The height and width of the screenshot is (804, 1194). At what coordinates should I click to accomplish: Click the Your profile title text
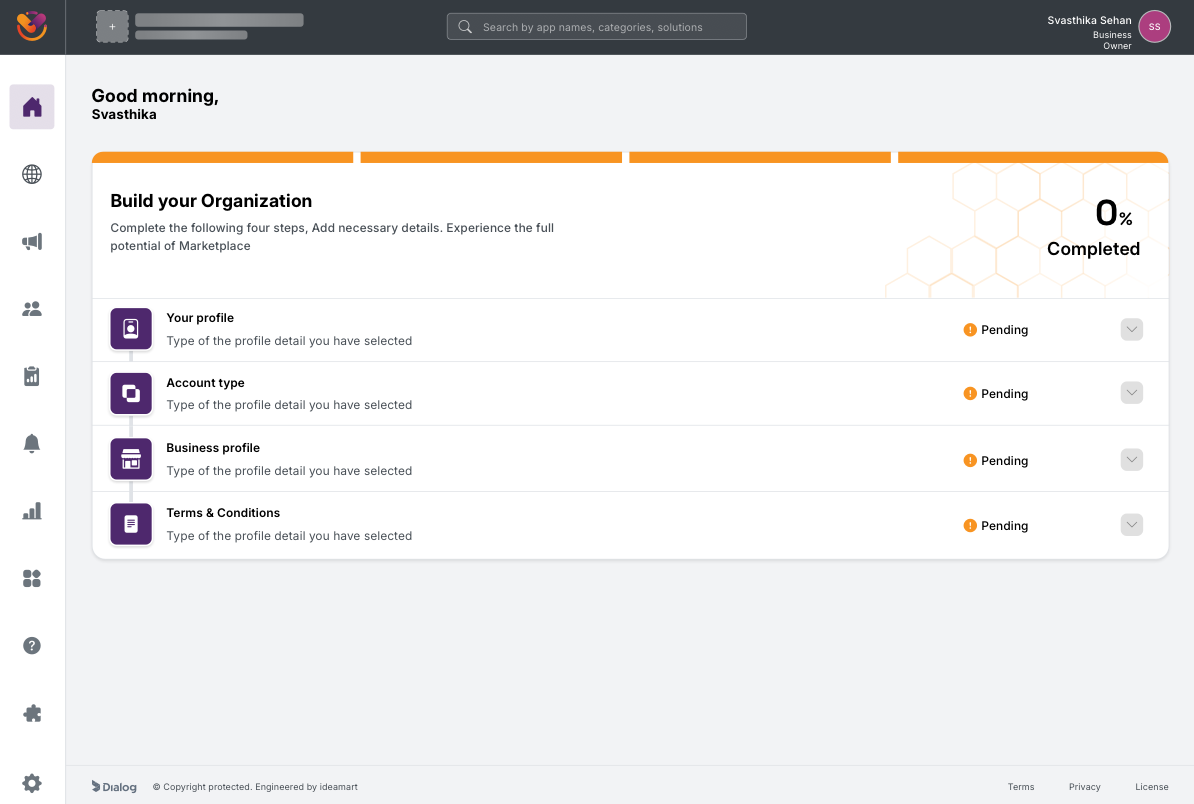(200, 317)
